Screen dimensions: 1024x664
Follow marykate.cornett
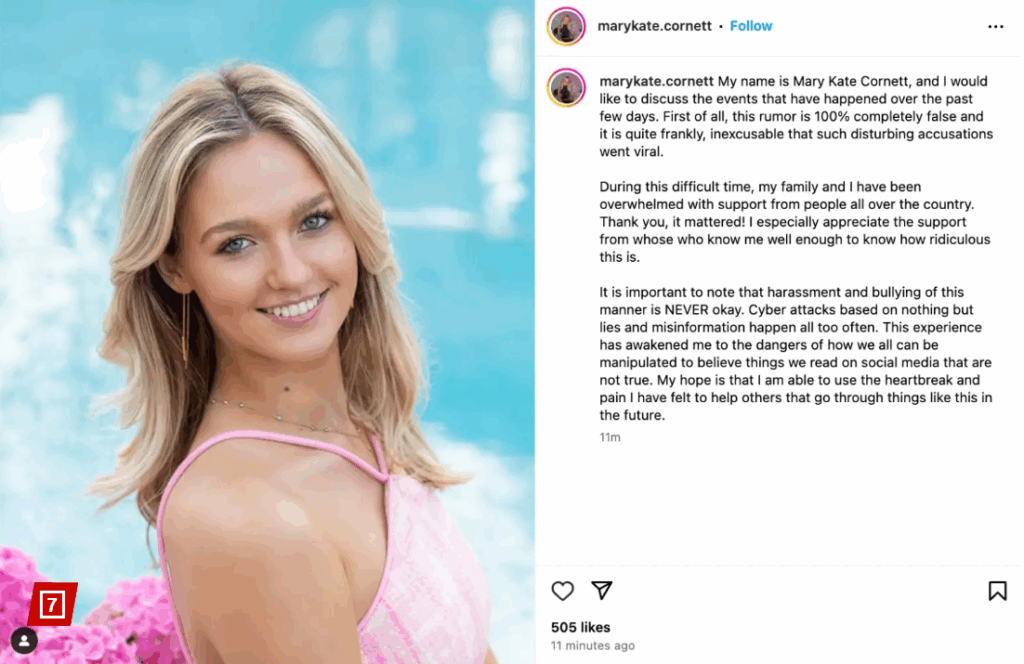tap(751, 26)
